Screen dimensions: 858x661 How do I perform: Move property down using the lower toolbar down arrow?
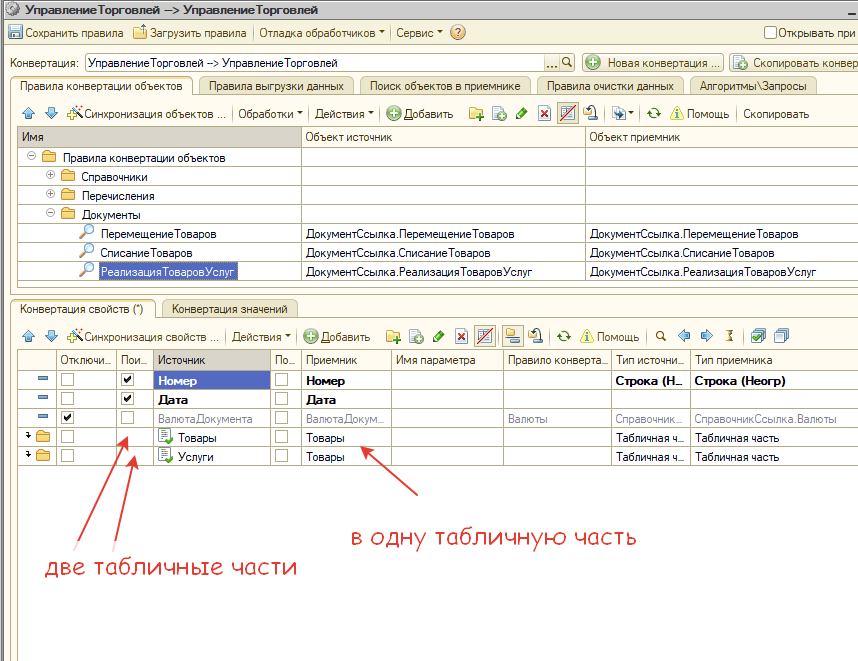tap(51, 336)
